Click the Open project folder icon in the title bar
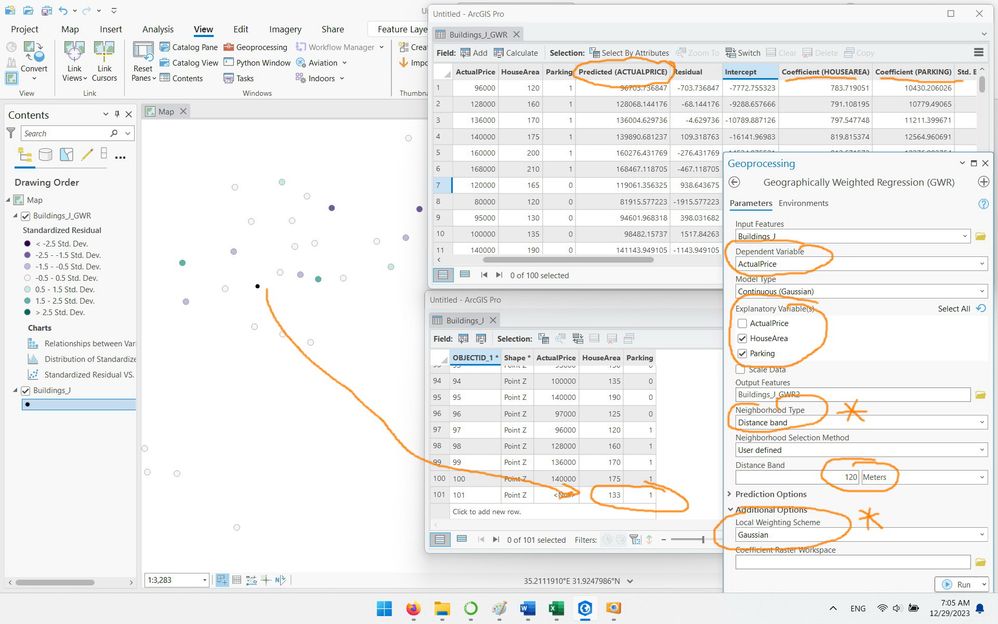Screen dimensions: 998x624 tap(28, 11)
